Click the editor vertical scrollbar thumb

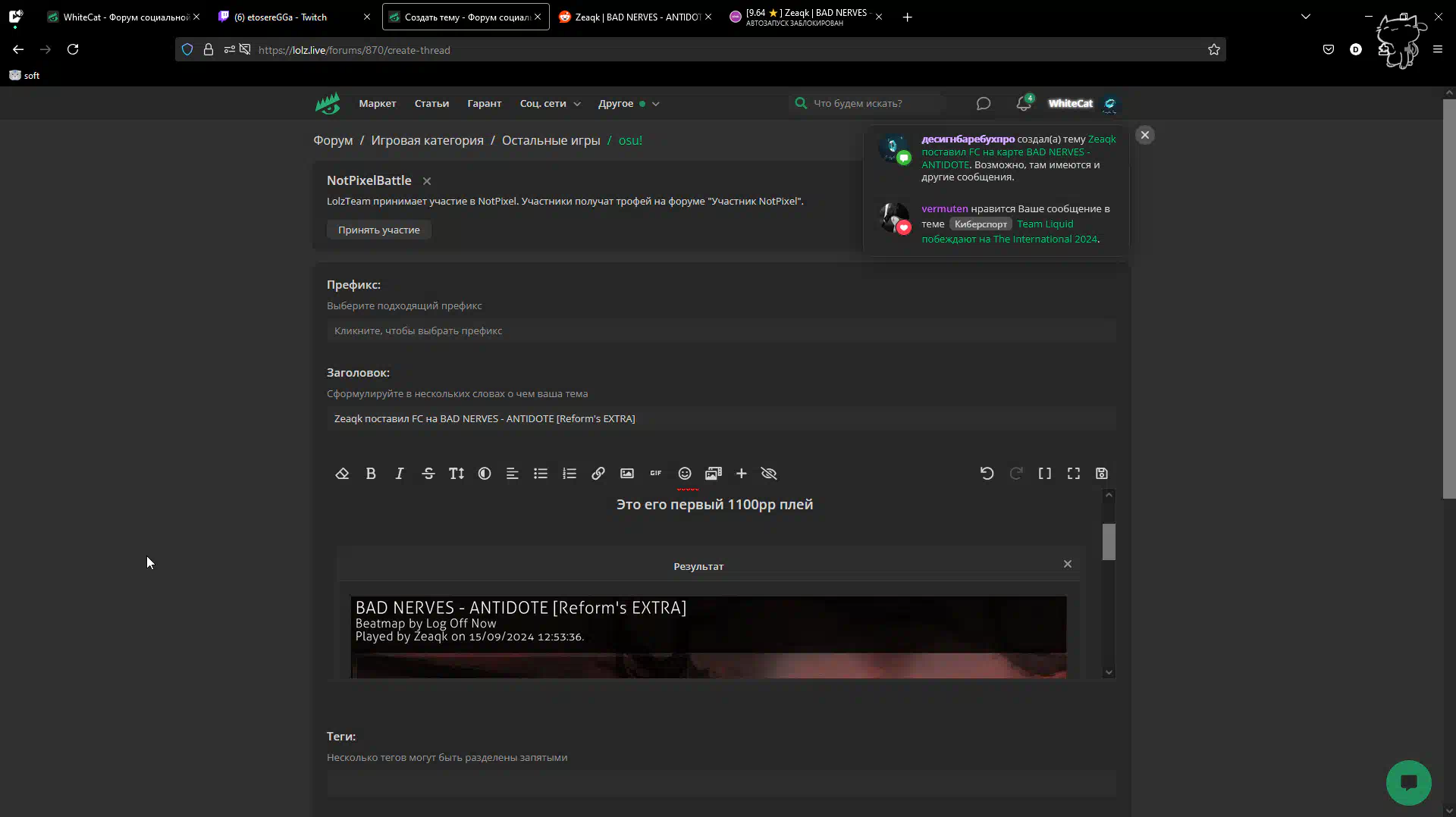(1109, 542)
